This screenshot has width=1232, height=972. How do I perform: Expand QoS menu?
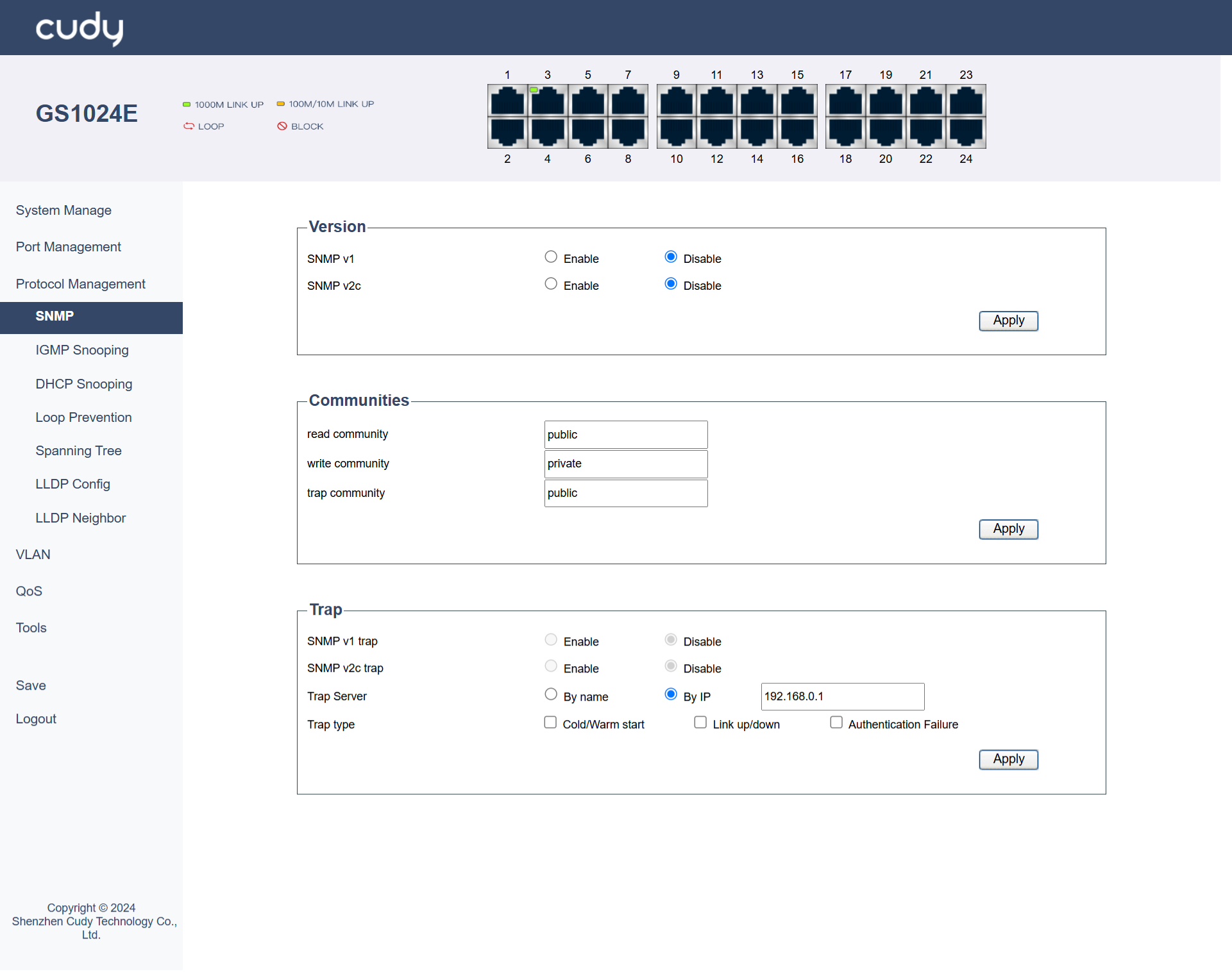(x=29, y=591)
